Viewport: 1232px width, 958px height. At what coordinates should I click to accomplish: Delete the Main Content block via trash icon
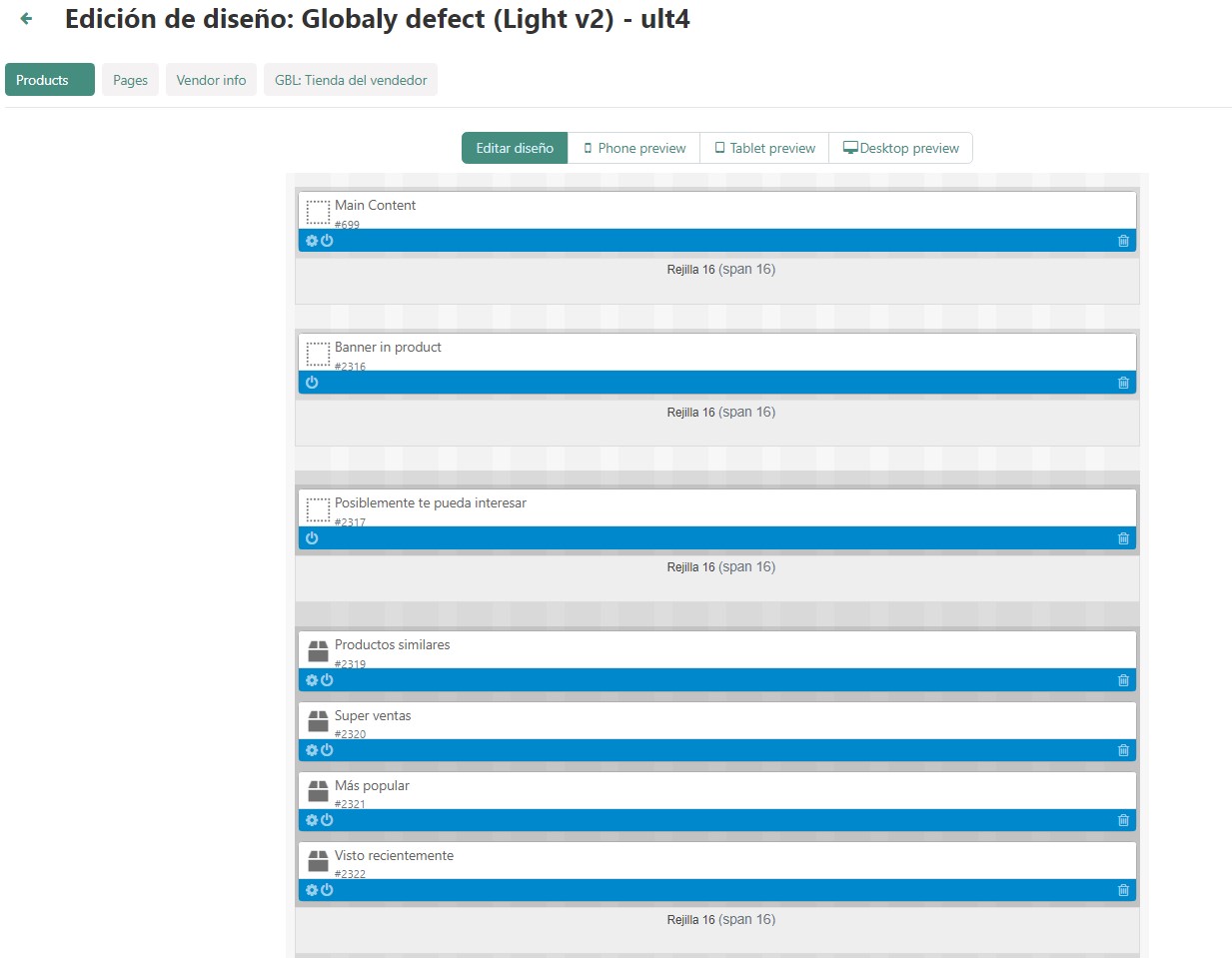click(1123, 241)
